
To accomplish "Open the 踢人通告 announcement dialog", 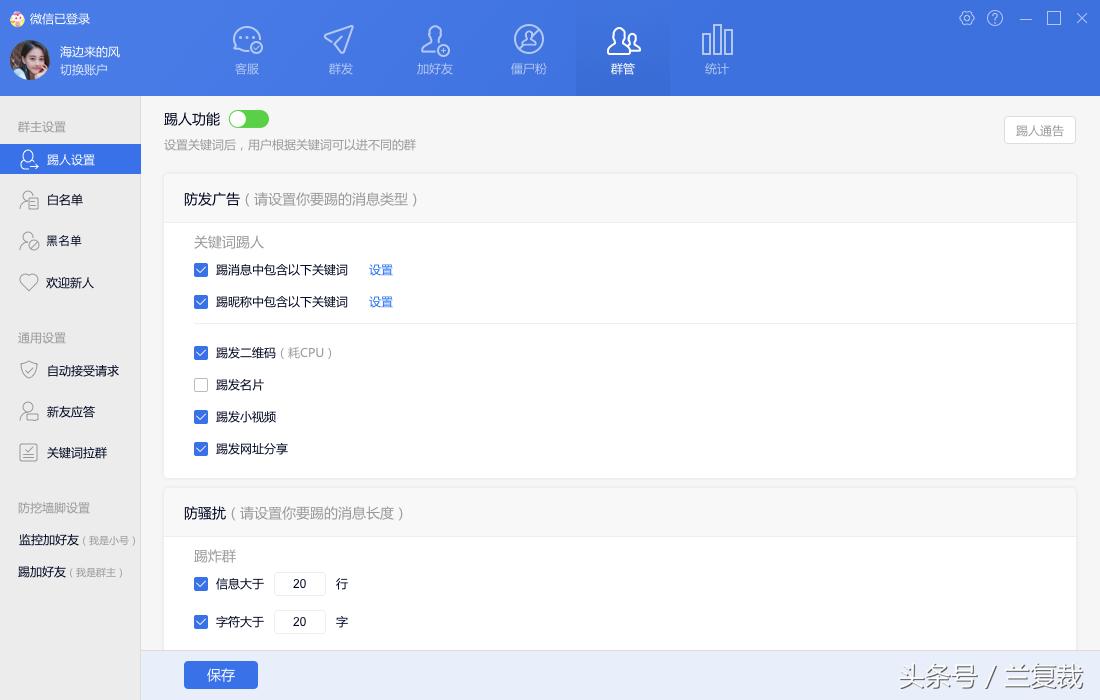I will point(1039,130).
